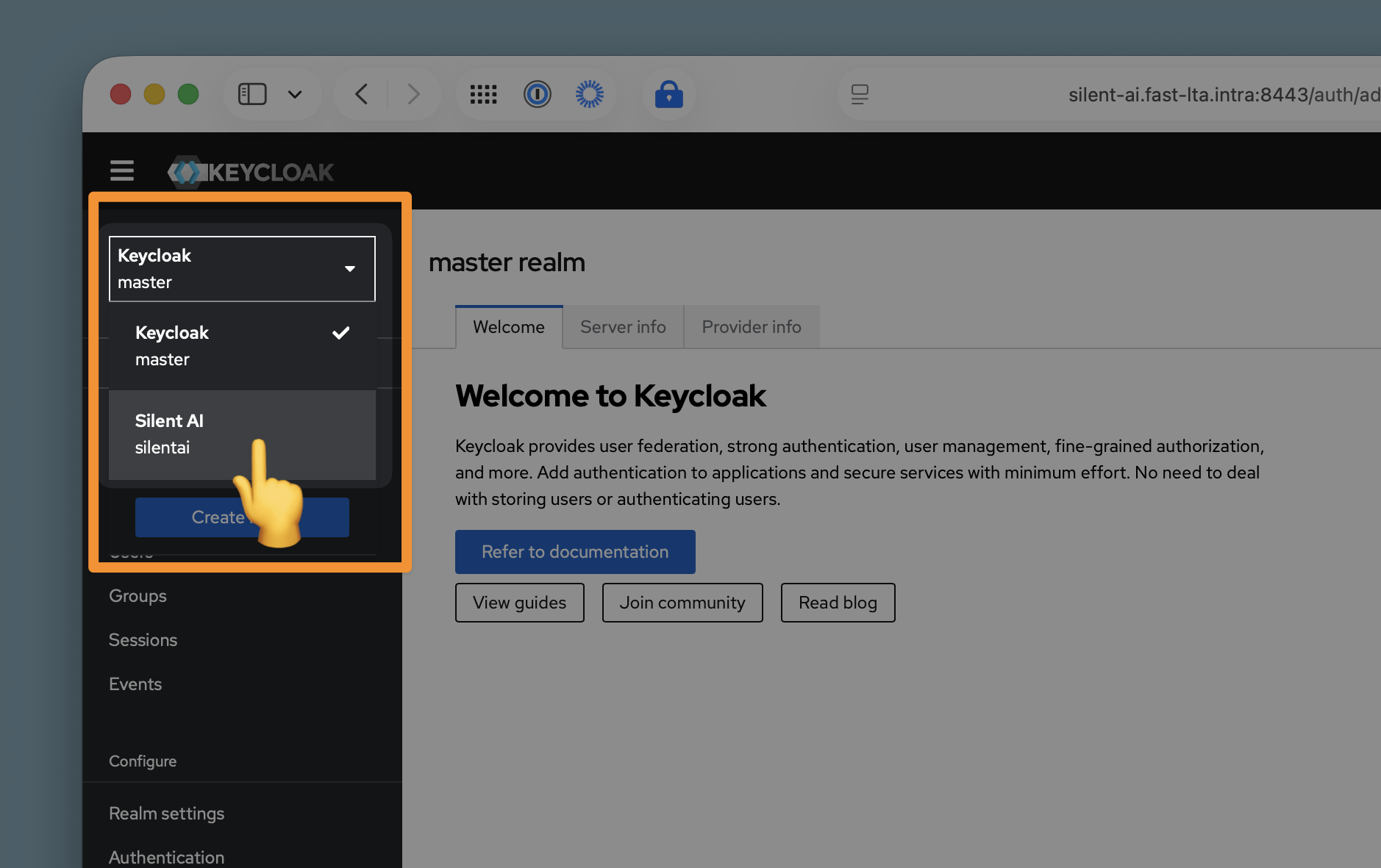Click the blue sunburst extension icon

pyautogui.click(x=590, y=94)
